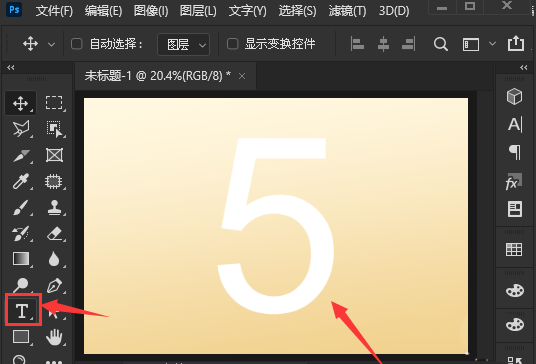Click the white number 5 on canvas

(276, 226)
